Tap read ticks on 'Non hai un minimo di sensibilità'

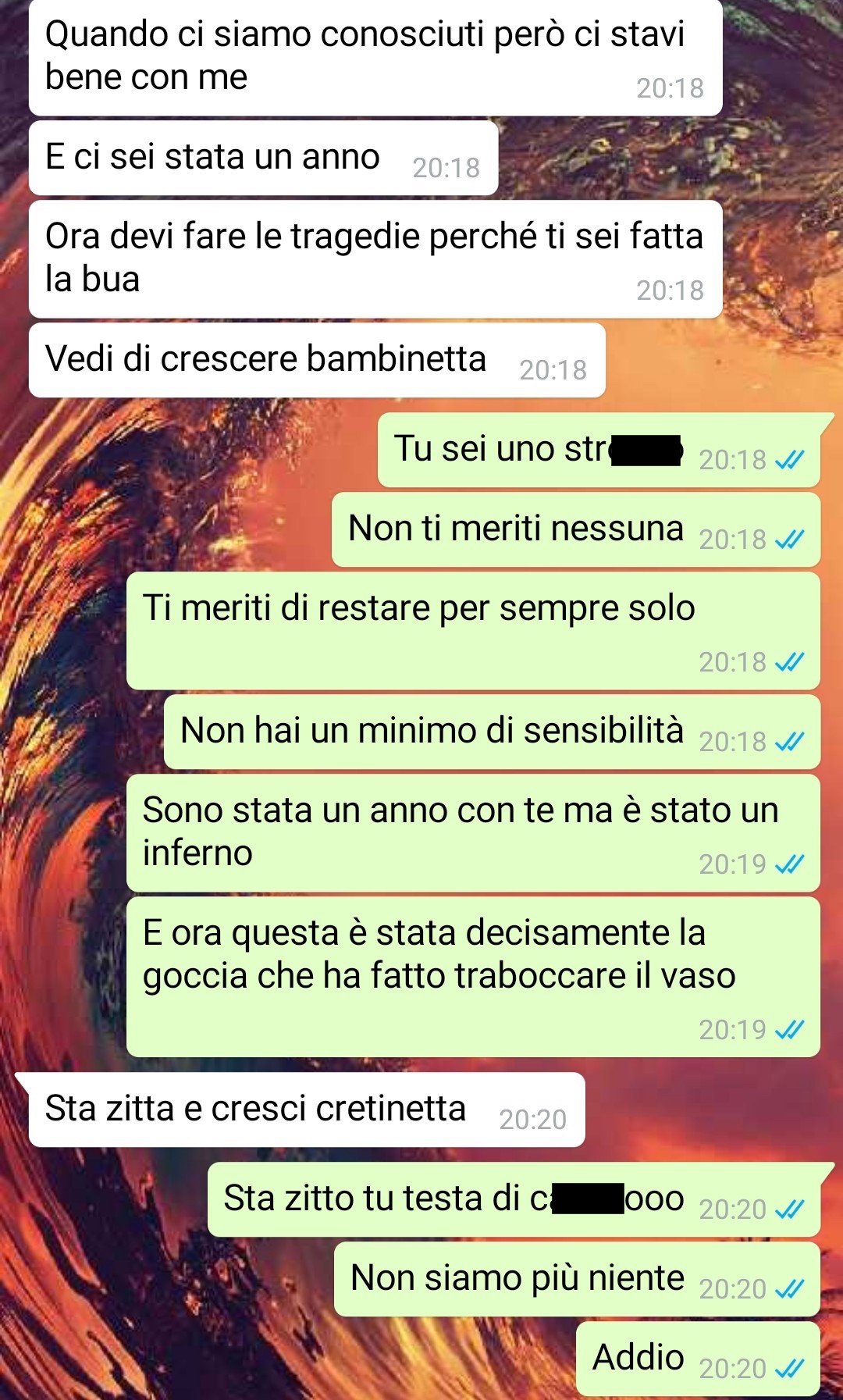tap(789, 741)
